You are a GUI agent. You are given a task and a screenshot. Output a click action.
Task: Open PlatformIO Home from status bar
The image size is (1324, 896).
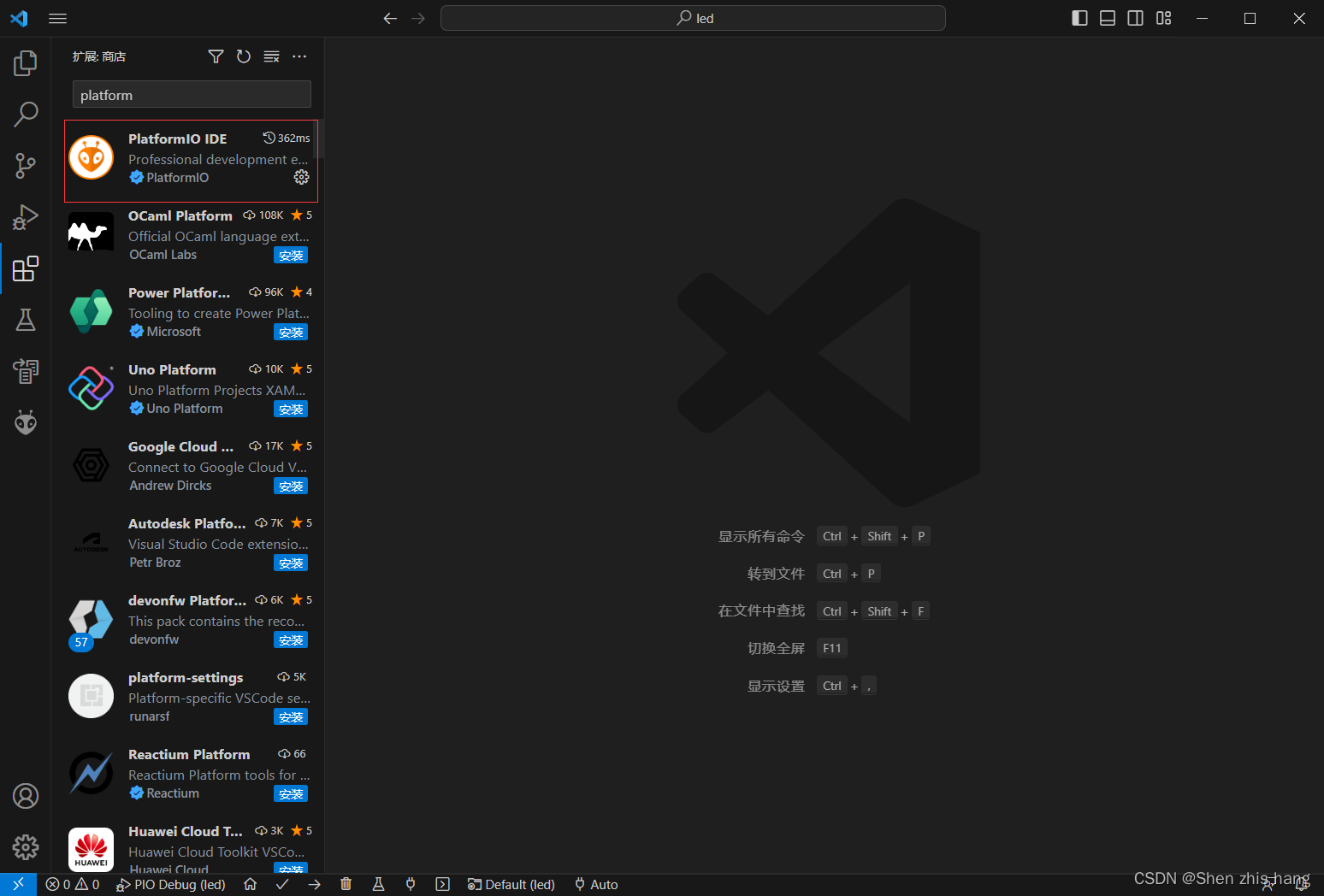(250, 884)
